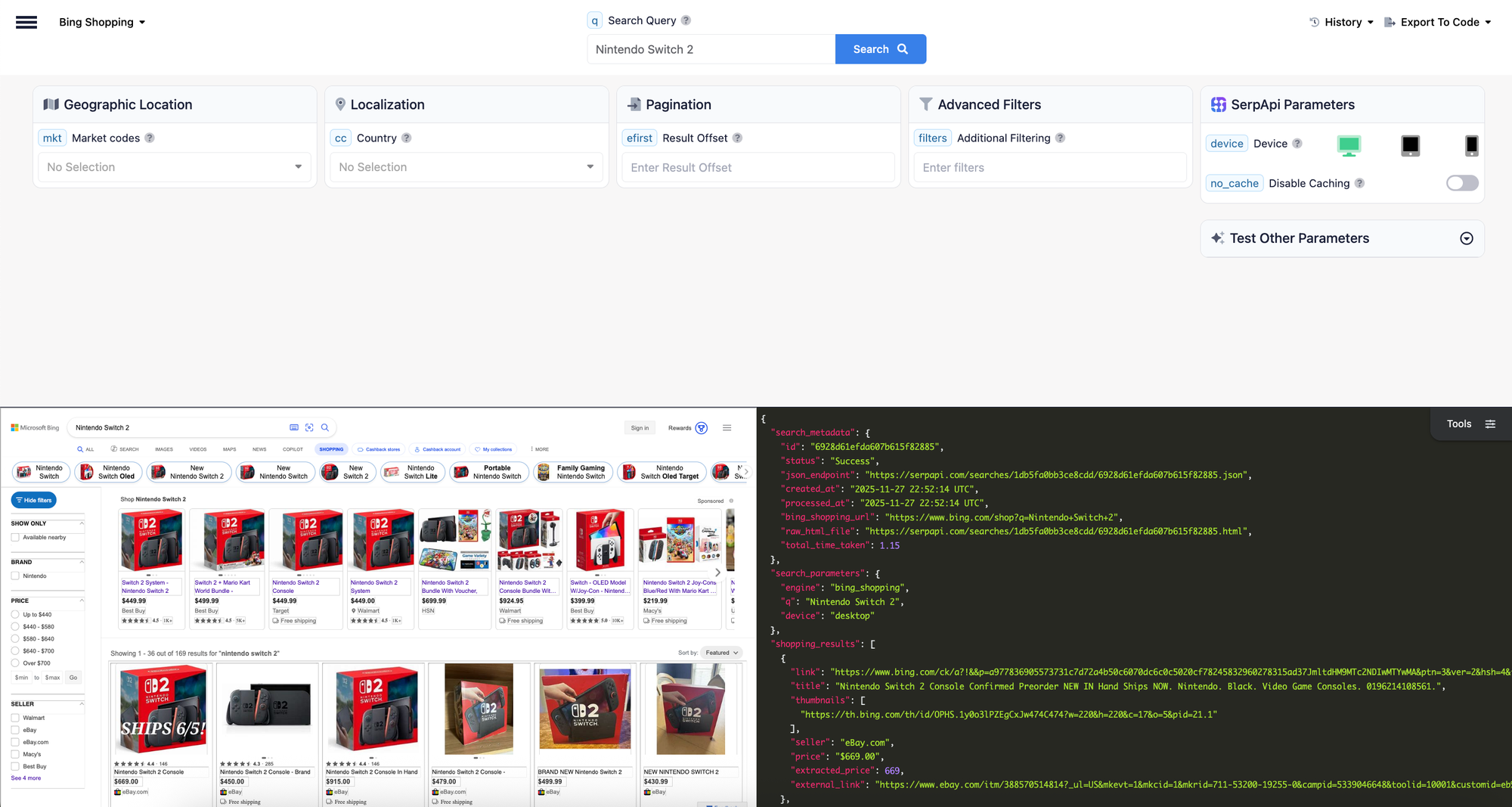Toggle the Disable Caching switch
The image size is (1512, 807).
[1462, 183]
